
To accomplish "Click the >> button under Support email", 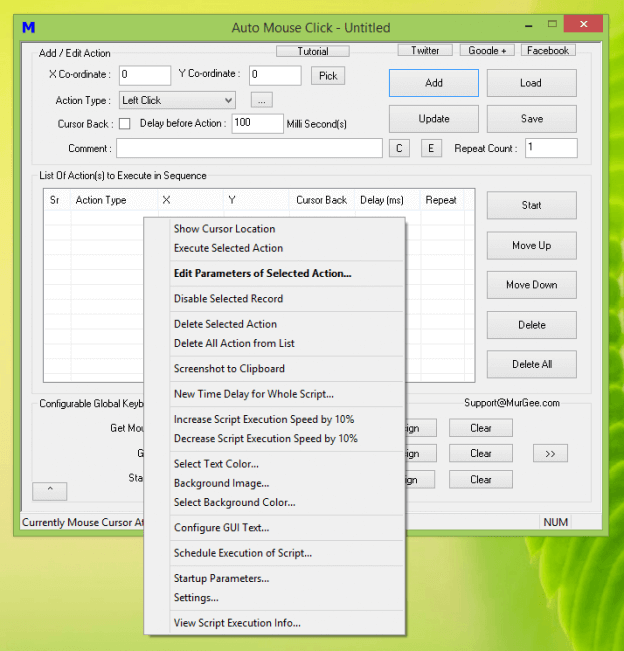I will tap(549, 453).
